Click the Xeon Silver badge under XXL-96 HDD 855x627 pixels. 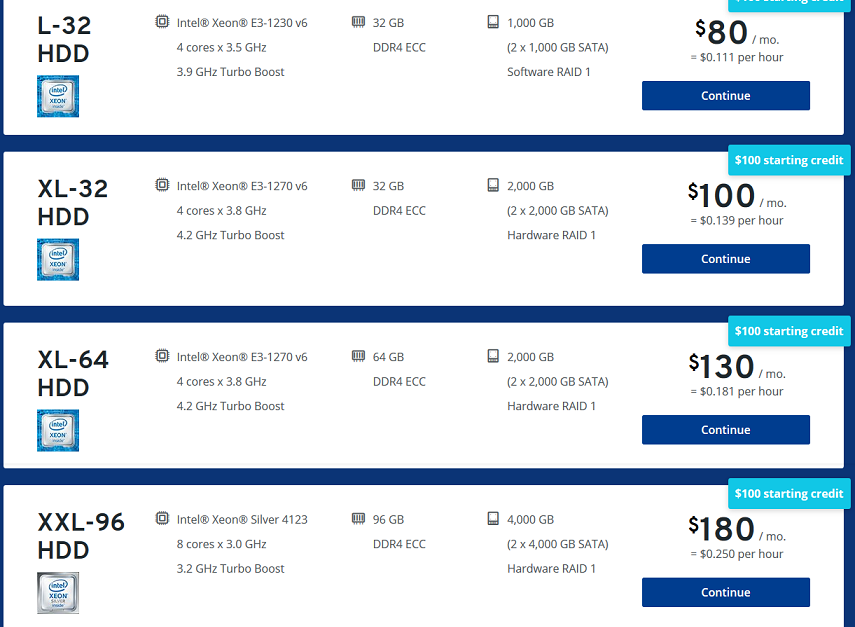pyautogui.click(x=58, y=593)
